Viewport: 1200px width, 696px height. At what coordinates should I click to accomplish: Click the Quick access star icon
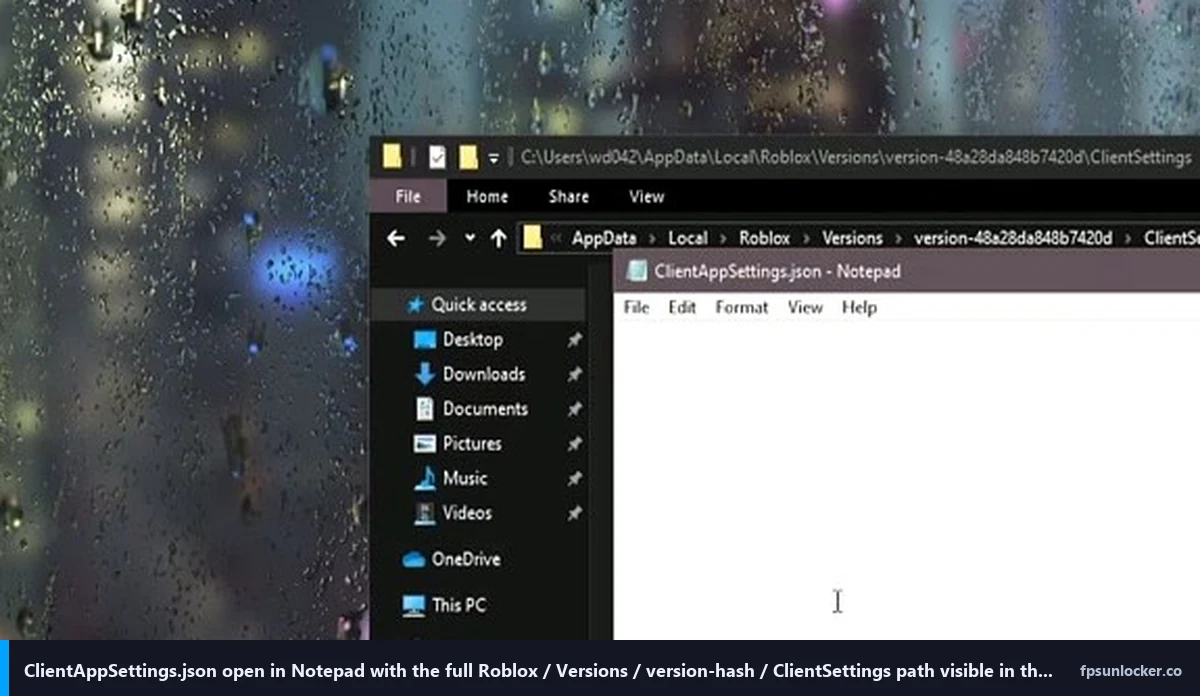tap(416, 305)
